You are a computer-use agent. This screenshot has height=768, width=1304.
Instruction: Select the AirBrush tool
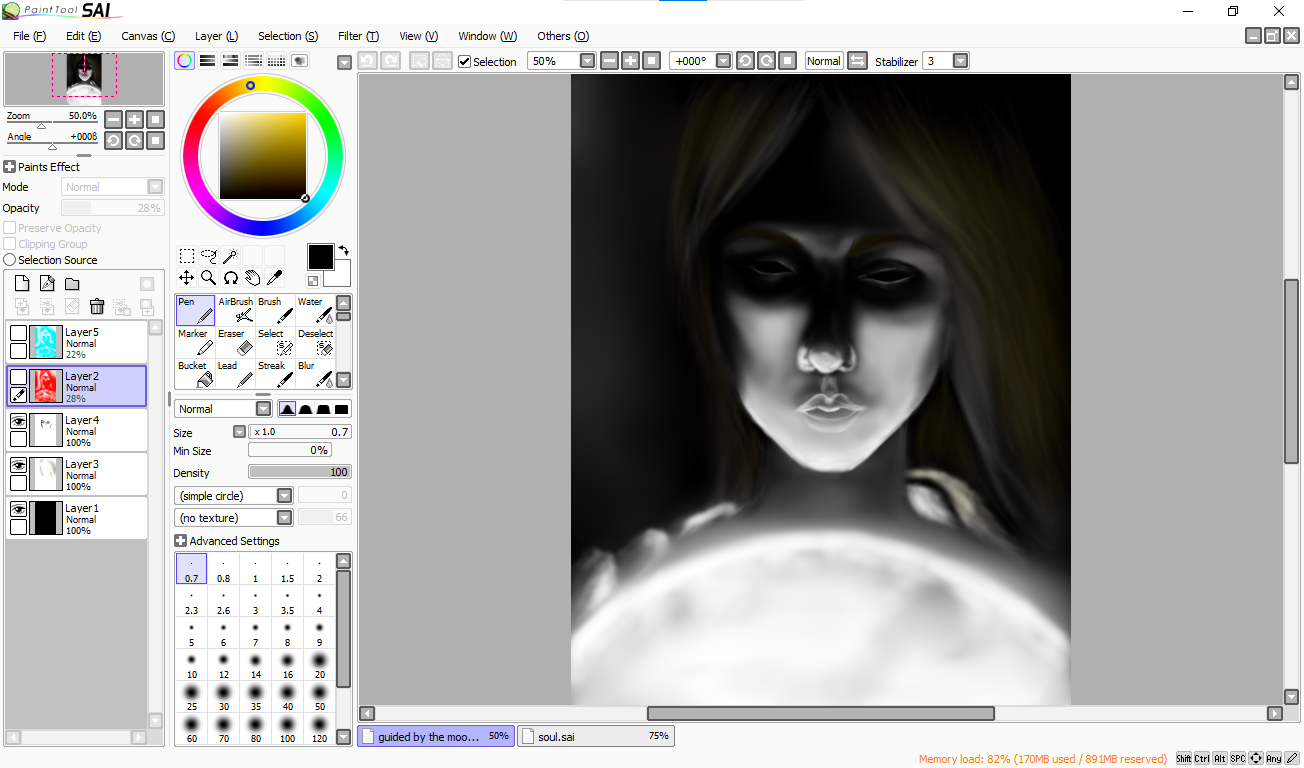[235, 310]
